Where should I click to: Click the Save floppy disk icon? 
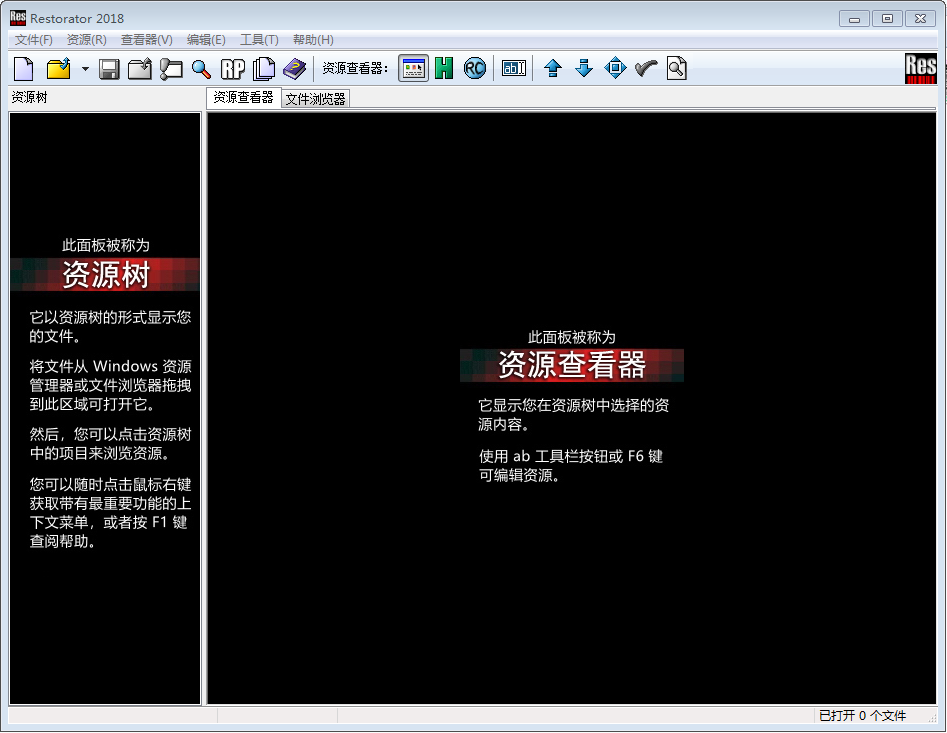[x=109, y=68]
